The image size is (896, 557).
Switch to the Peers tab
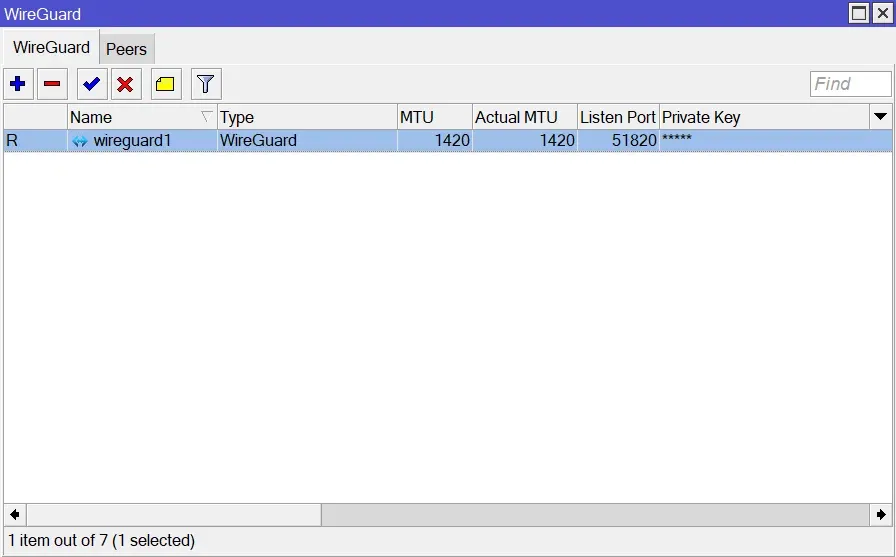click(126, 49)
